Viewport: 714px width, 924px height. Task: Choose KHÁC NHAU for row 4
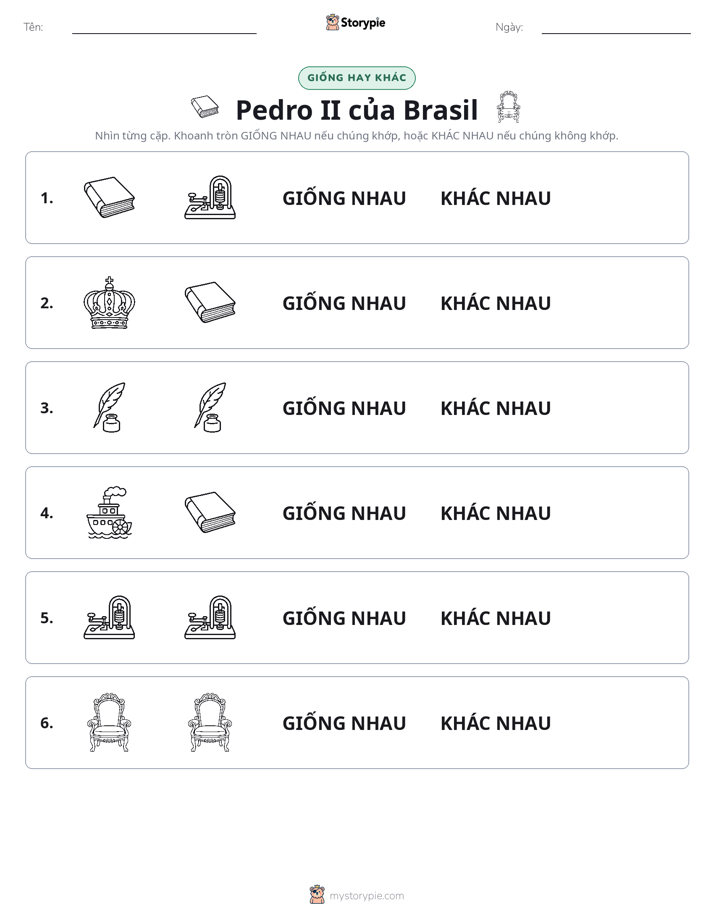click(x=495, y=513)
